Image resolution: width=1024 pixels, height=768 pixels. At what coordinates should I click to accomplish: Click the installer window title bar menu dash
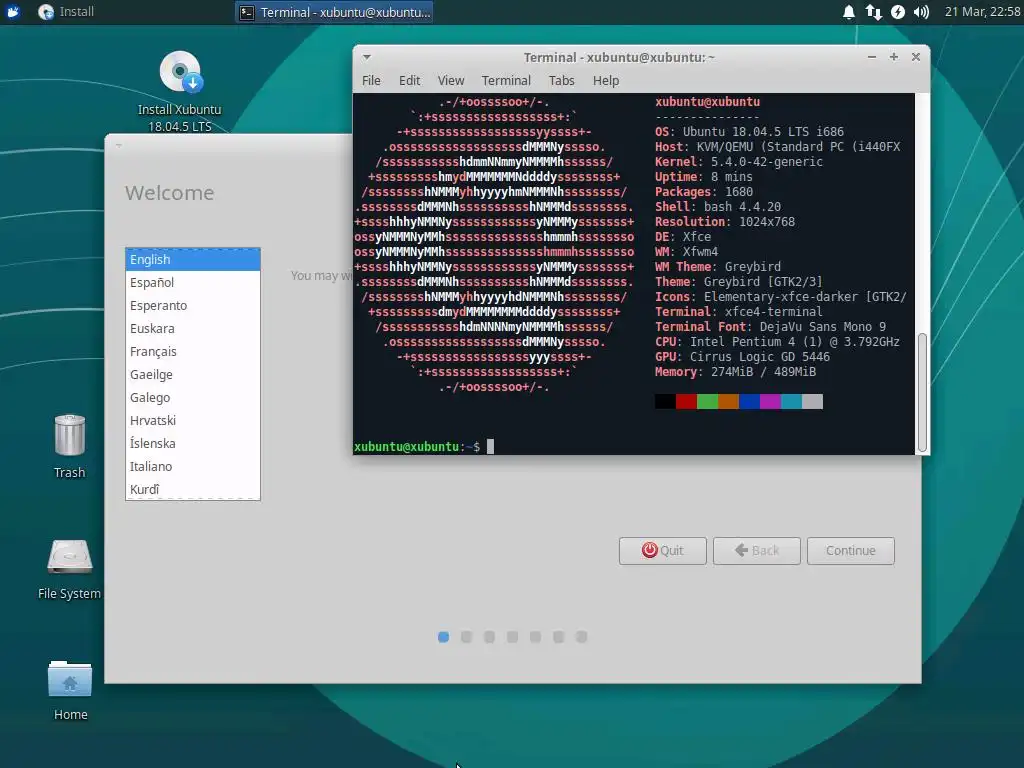[x=119, y=145]
